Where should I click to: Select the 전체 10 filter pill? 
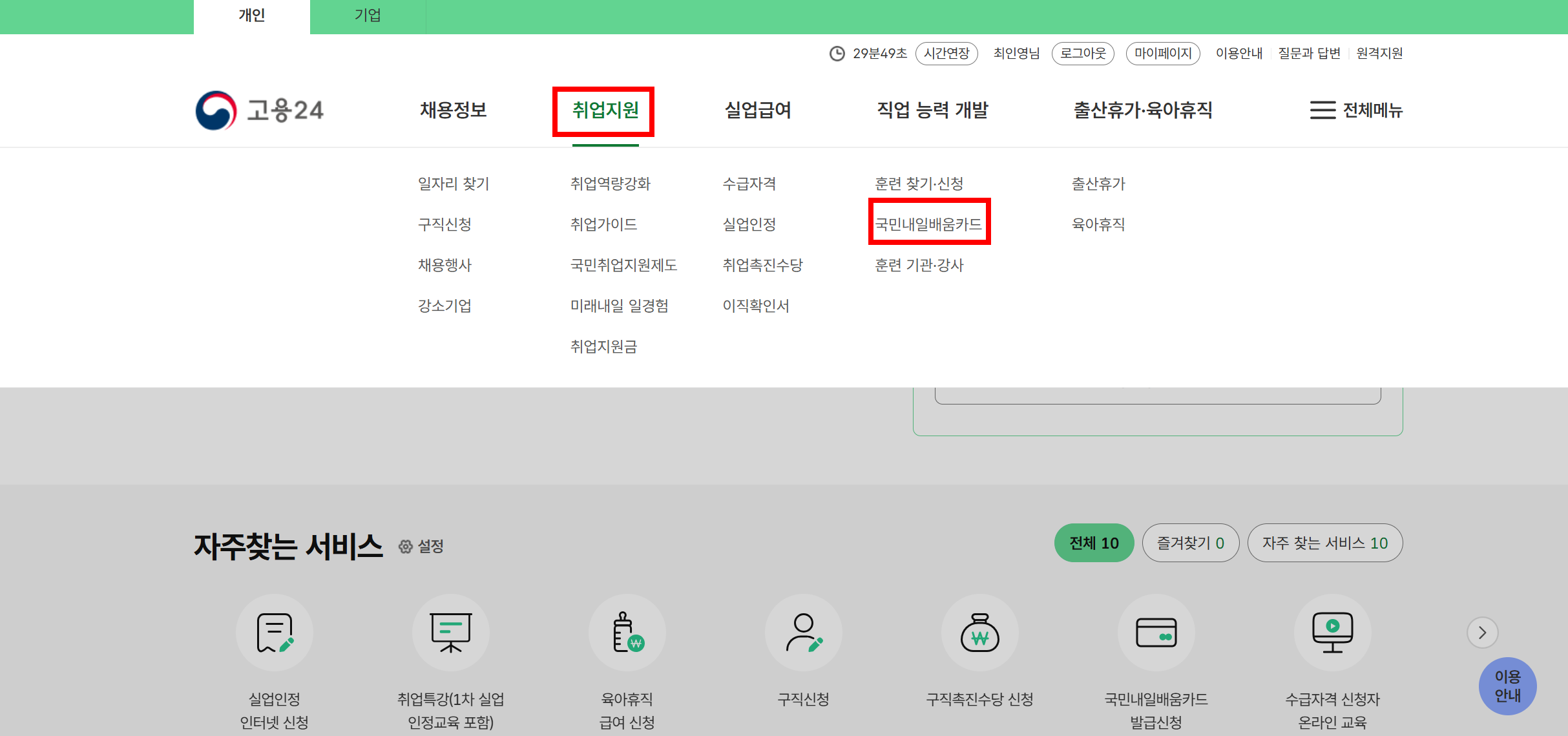[x=1094, y=543]
